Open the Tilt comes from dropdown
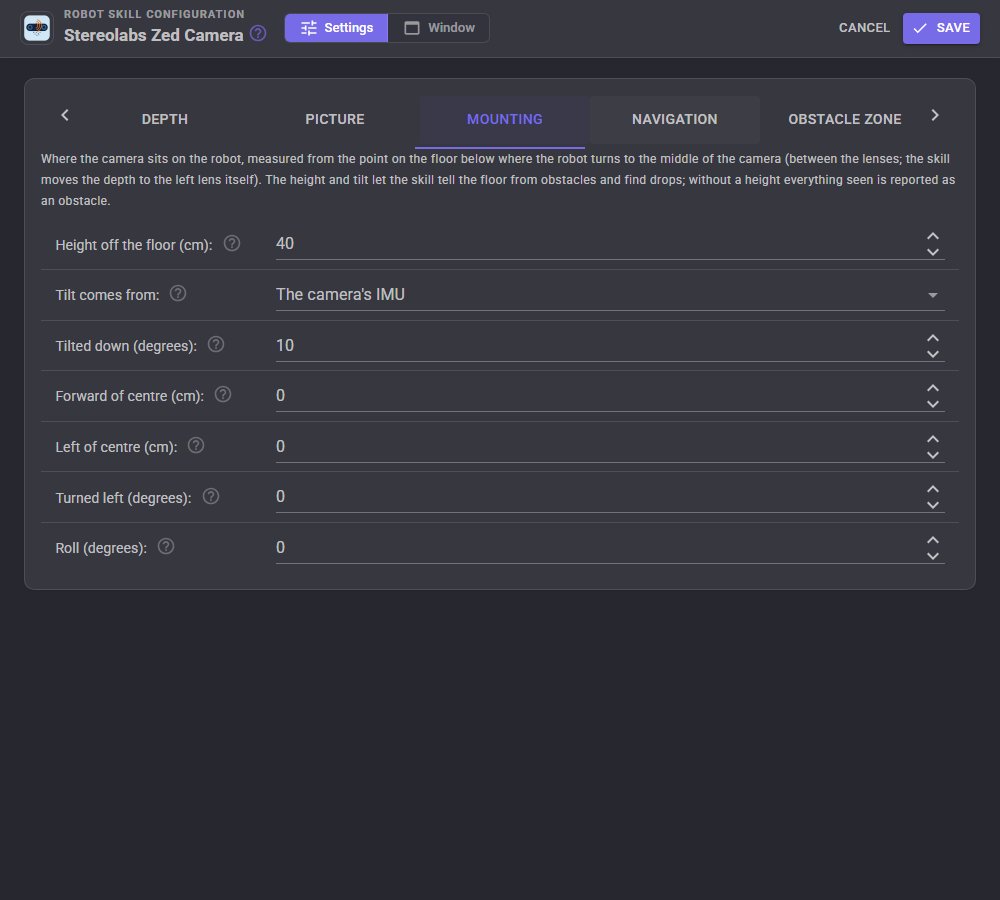This screenshot has height=900, width=1000. [x=610, y=295]
